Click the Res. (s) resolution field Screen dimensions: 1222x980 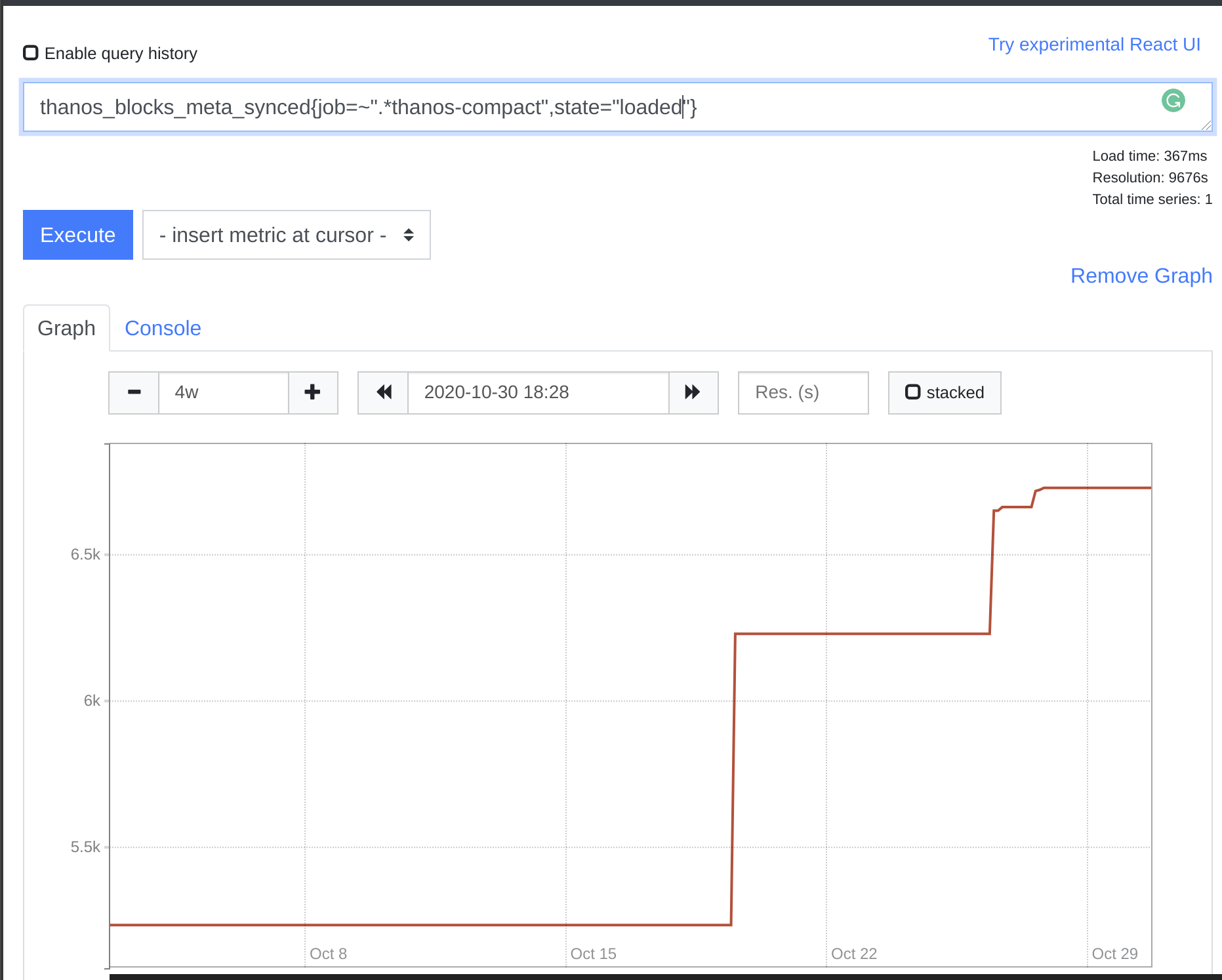[x=802, y=392]
